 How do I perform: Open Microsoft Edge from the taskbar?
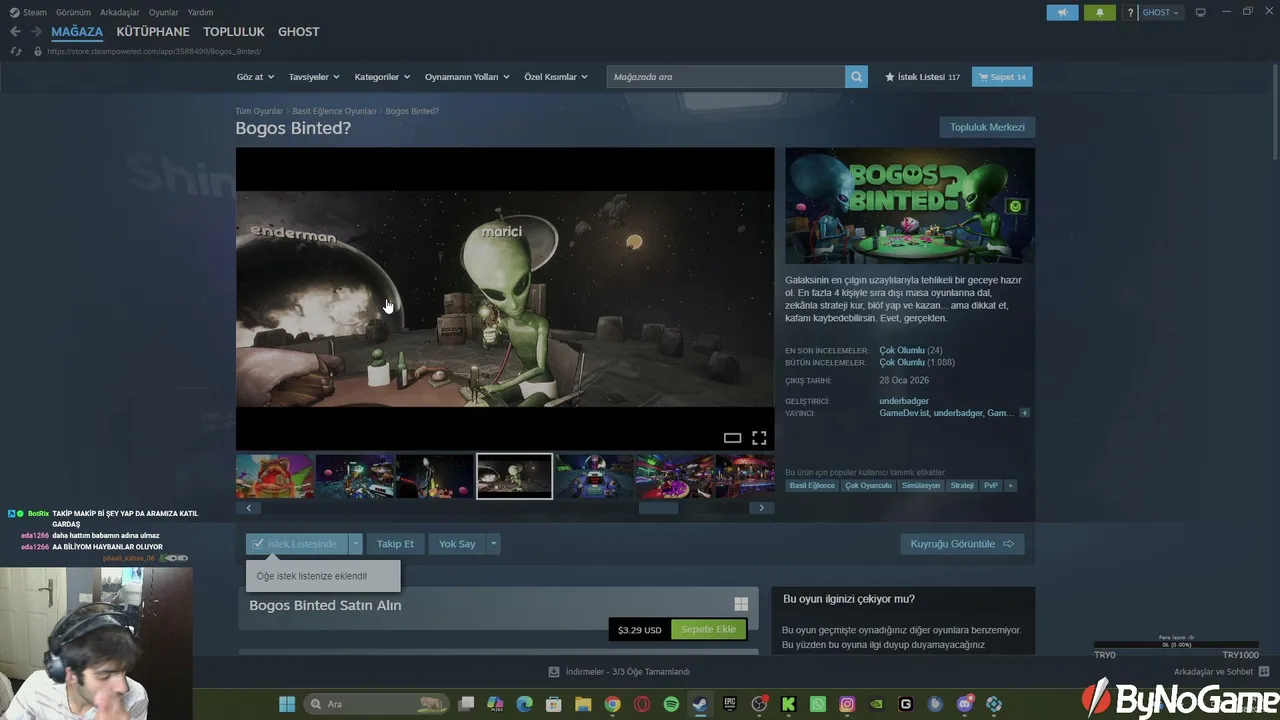[525, 704]
